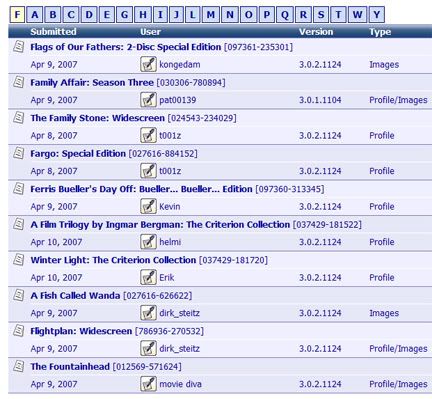Click the document icon beside A Fish Called Wanda
This screenshot has width=432, height=399.
pos(19,295)
